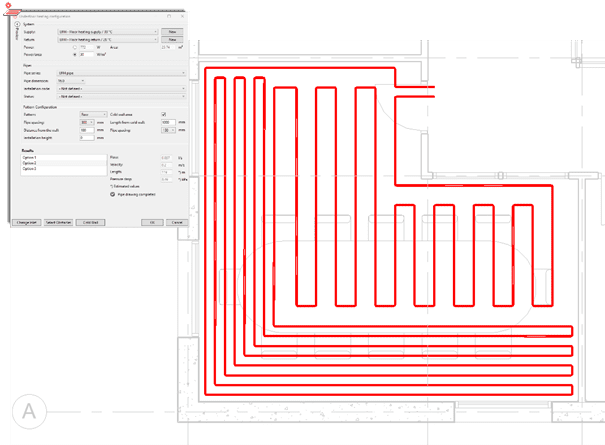The image size is (605, 445).
Task: Toggle the Cold wall area checkbox
Action: 163,115
